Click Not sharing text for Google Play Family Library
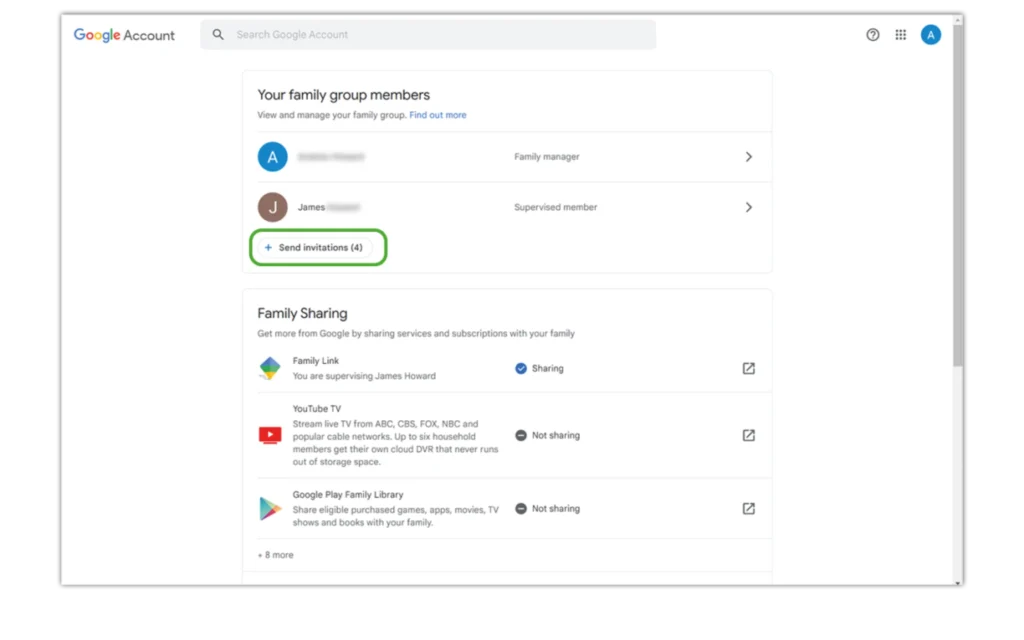Image resolution: width=1024 pixels, height=640 pixels. coord(556,508)
